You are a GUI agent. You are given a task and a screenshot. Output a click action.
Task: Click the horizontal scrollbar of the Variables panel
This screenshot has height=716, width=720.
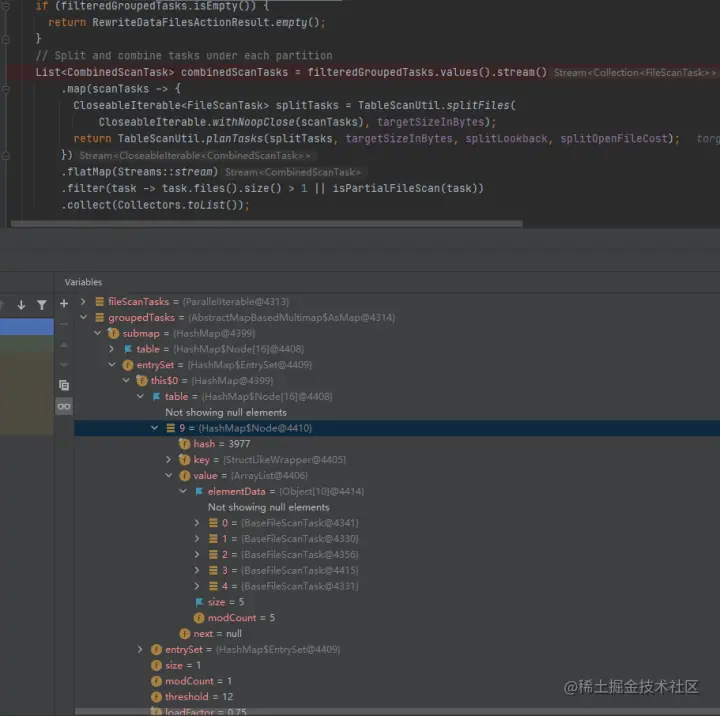point(397,711)
